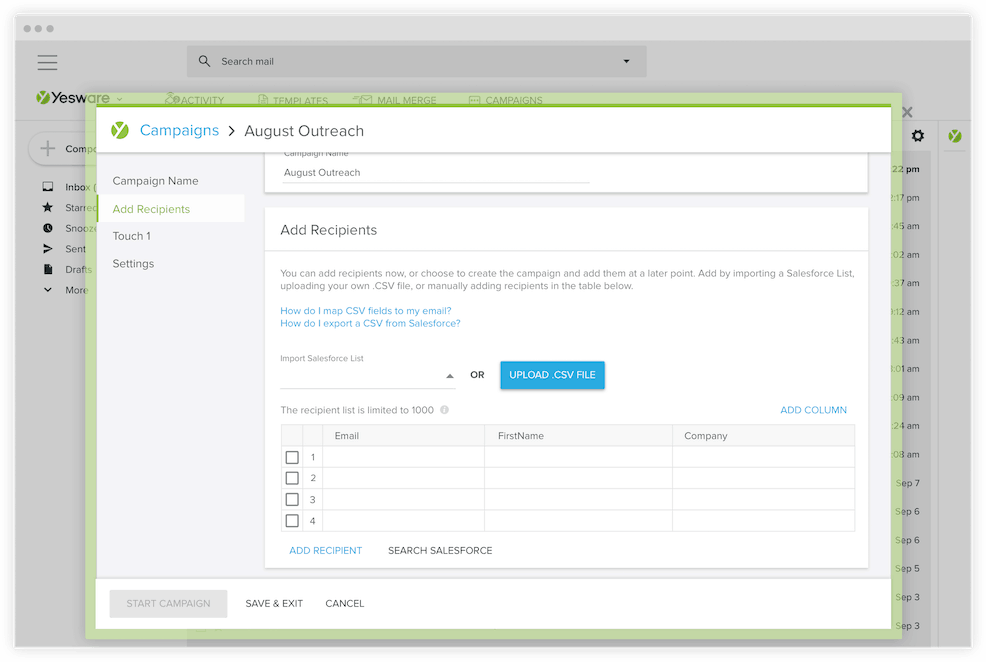This screenshot has height=662, width=986.
Task: Click the Yesware sidebar icon at right
Action: tap(955, 136)
